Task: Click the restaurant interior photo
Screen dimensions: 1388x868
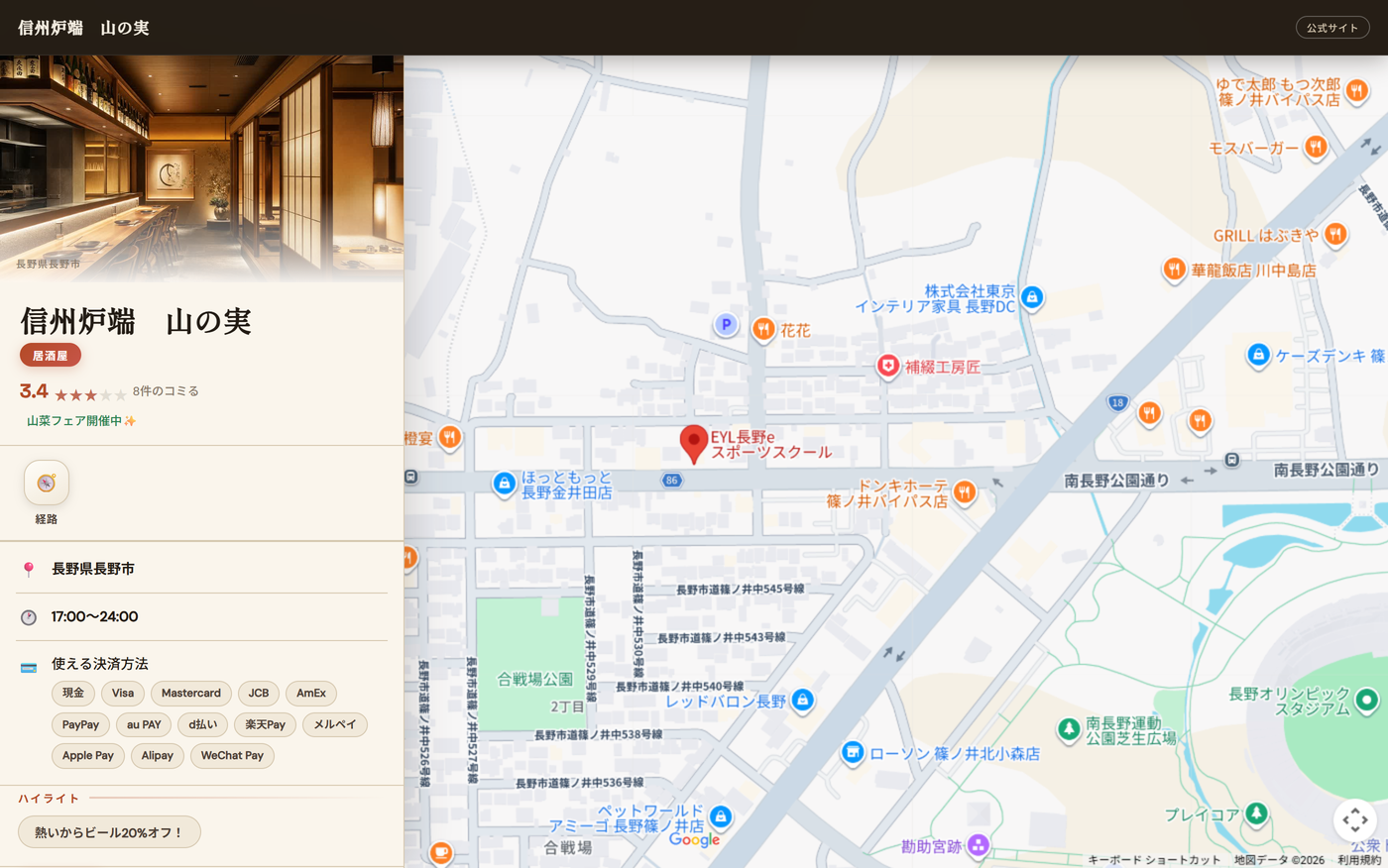Action: pyautogui.click(x=201, y=168)
